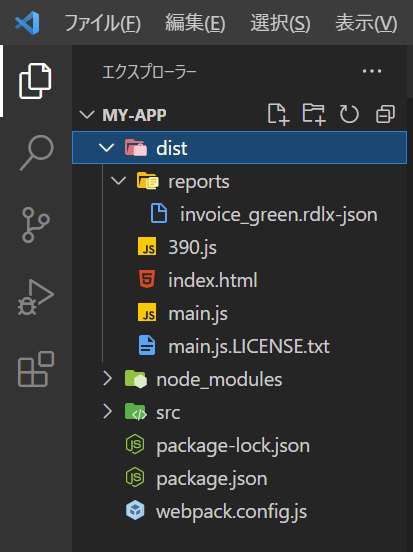Open the ファイル(F) menu
The image size is (413, 552).
tap(102, 23)
